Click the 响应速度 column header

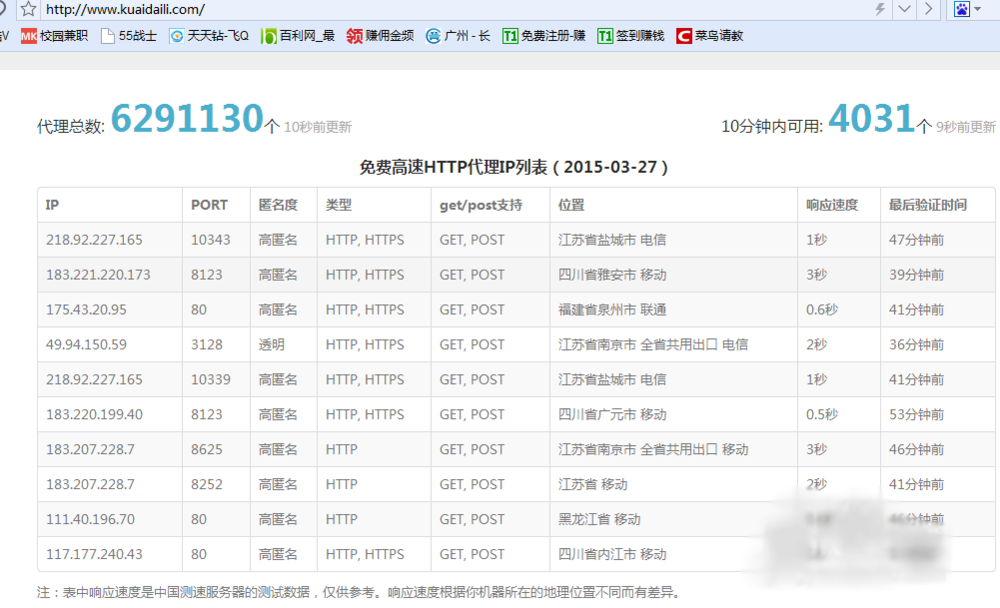point(832,205)
